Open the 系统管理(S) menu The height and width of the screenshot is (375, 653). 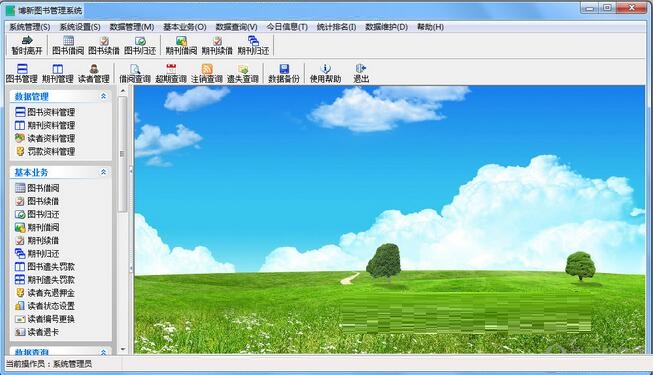(x=30, y=27)
